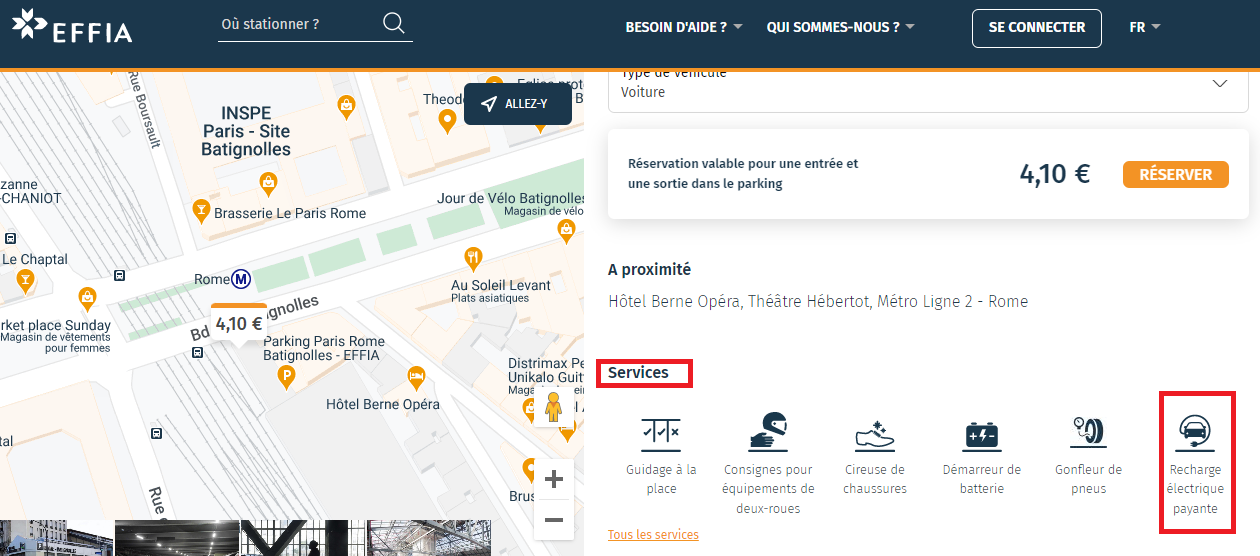This screenshot has height=556, width=1260.
Task: Click the Rome metro station M icon
Action: point(240,279)
